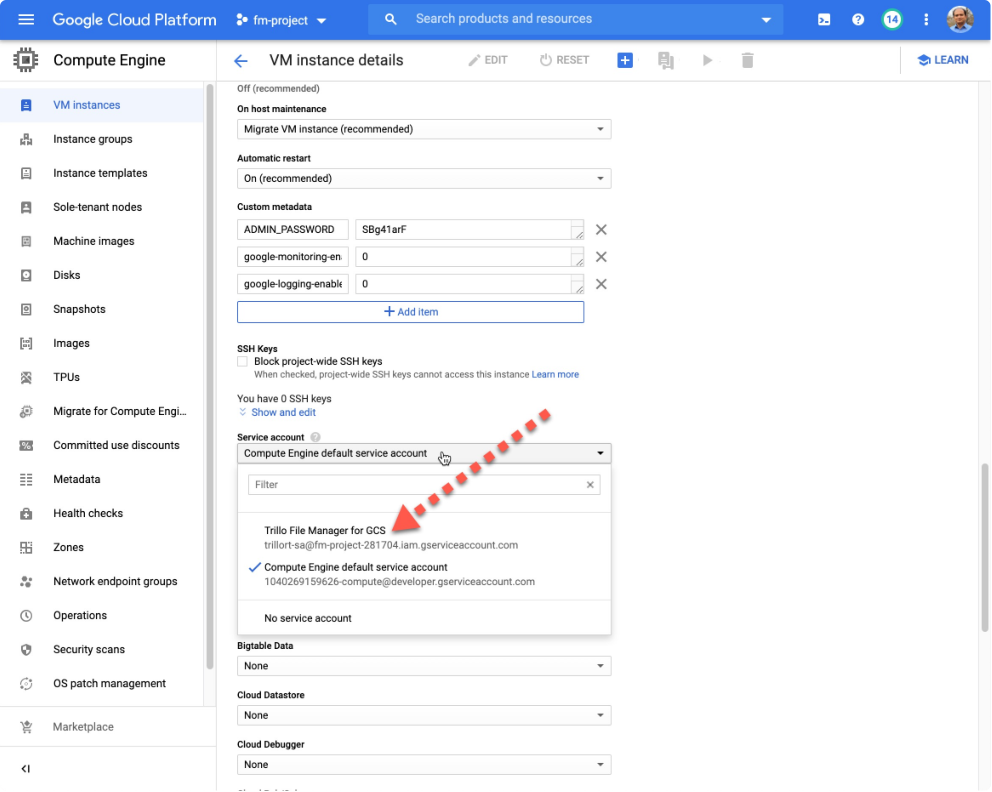
Task: Activate Cloud Shell icon
Action: 824,20
